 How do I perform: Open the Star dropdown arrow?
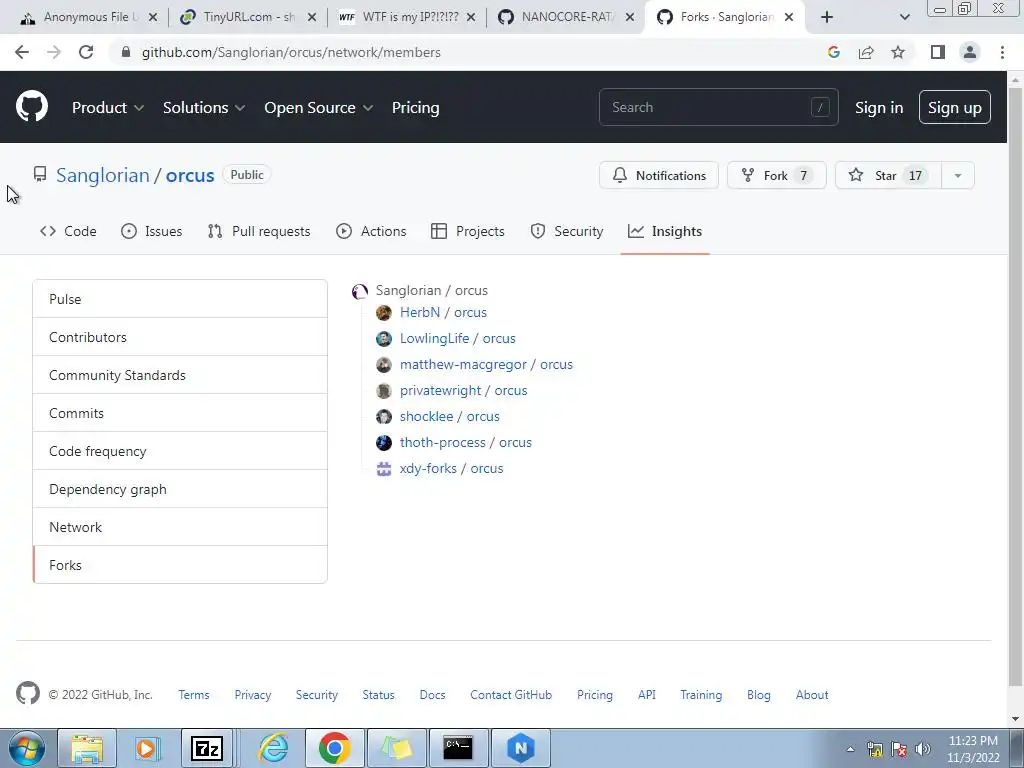(957, 176)
